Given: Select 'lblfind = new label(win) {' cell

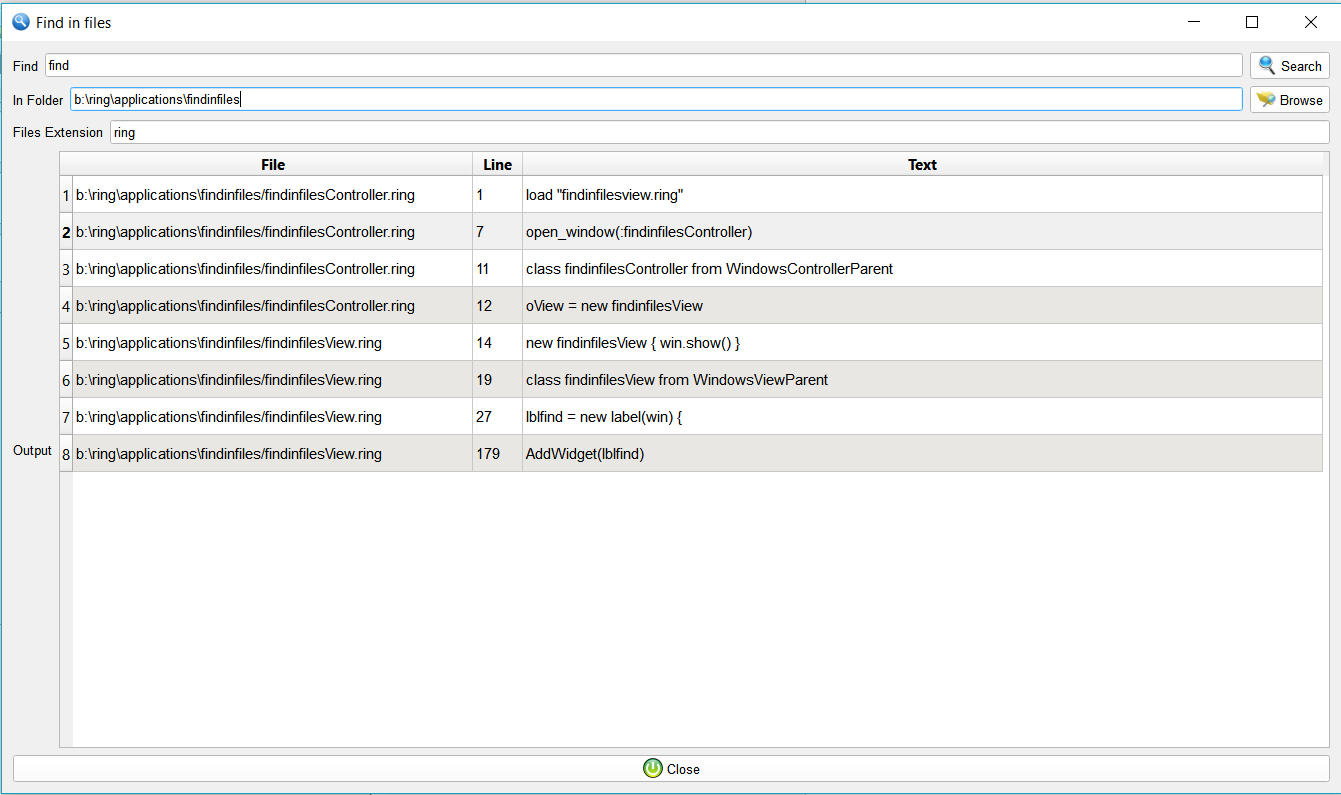Looking at the screenshot, I should tap(922, 417).
